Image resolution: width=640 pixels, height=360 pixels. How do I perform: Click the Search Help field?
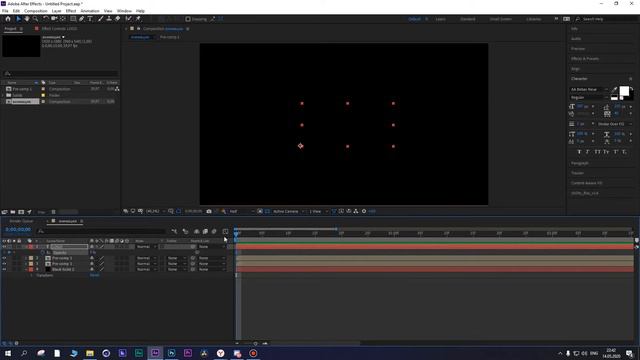pos(608,19)
